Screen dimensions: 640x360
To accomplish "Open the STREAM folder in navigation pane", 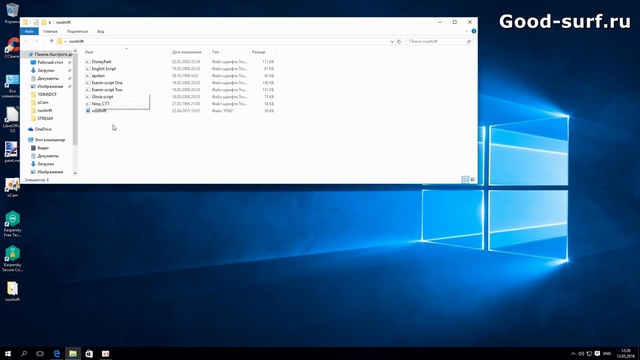I will [x=45, y=118].
